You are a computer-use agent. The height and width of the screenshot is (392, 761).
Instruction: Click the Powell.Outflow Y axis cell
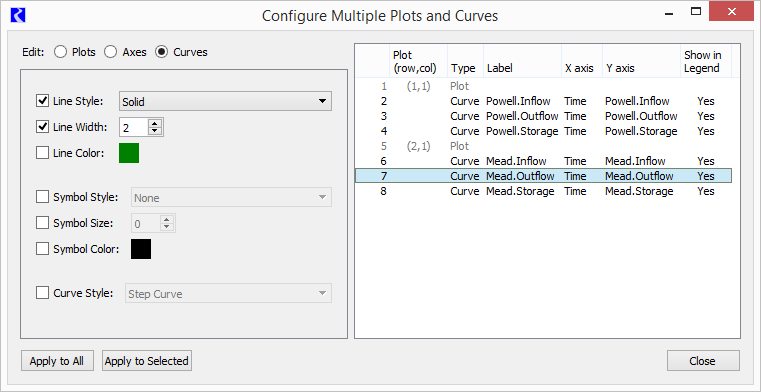click(641, 116)
